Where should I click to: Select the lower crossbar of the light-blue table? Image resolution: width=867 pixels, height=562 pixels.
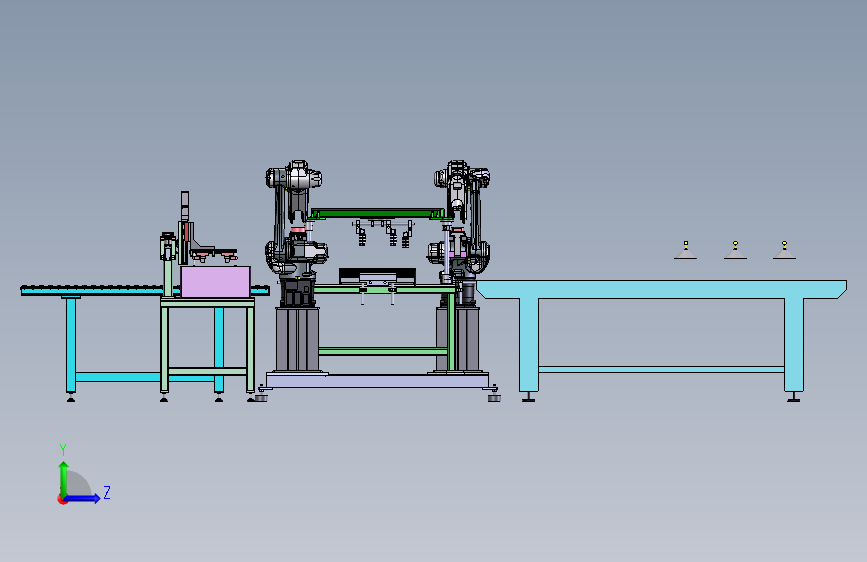pos(661,369)
